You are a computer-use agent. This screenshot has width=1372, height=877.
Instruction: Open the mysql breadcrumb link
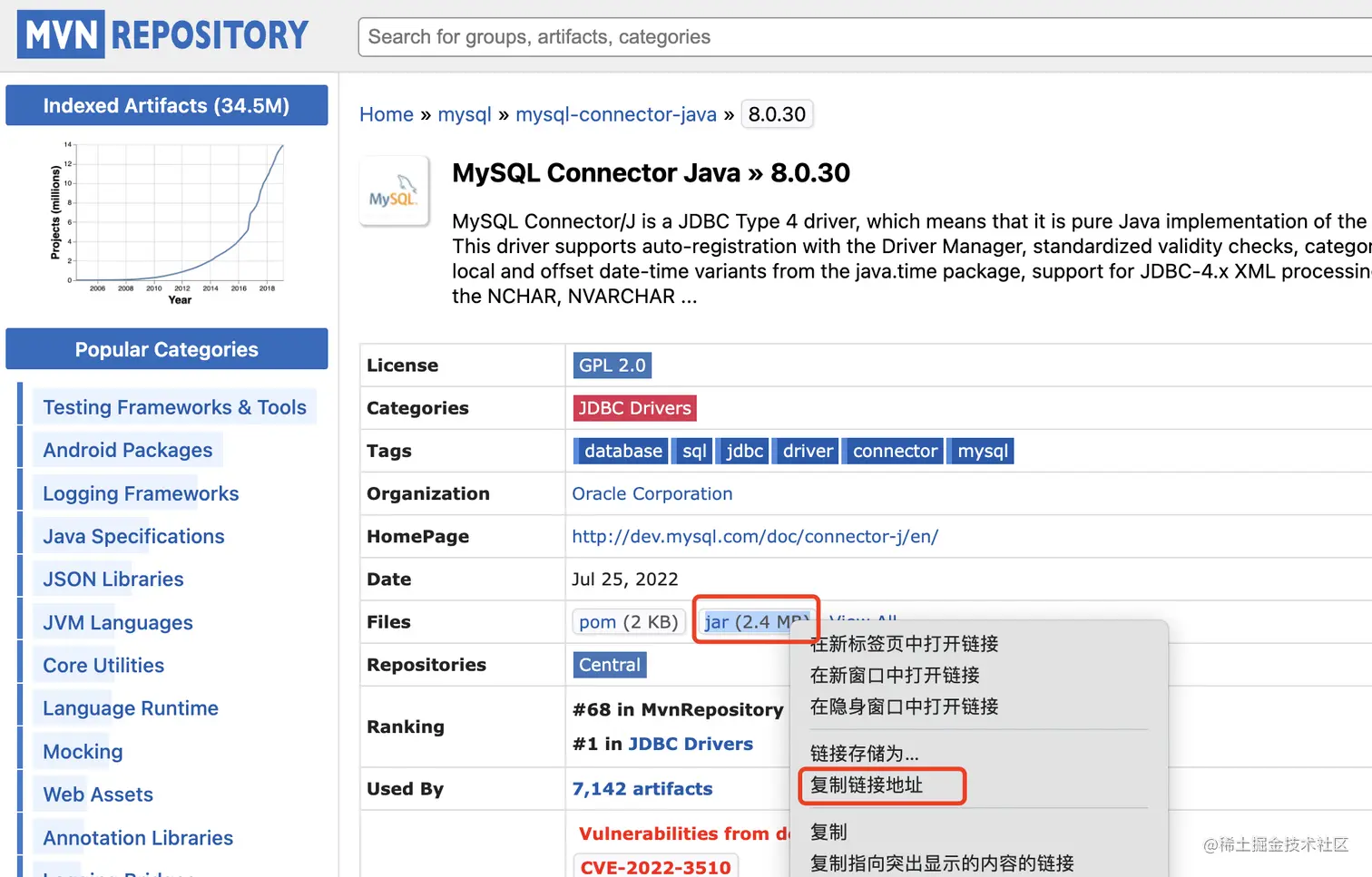tap(465, 114)
